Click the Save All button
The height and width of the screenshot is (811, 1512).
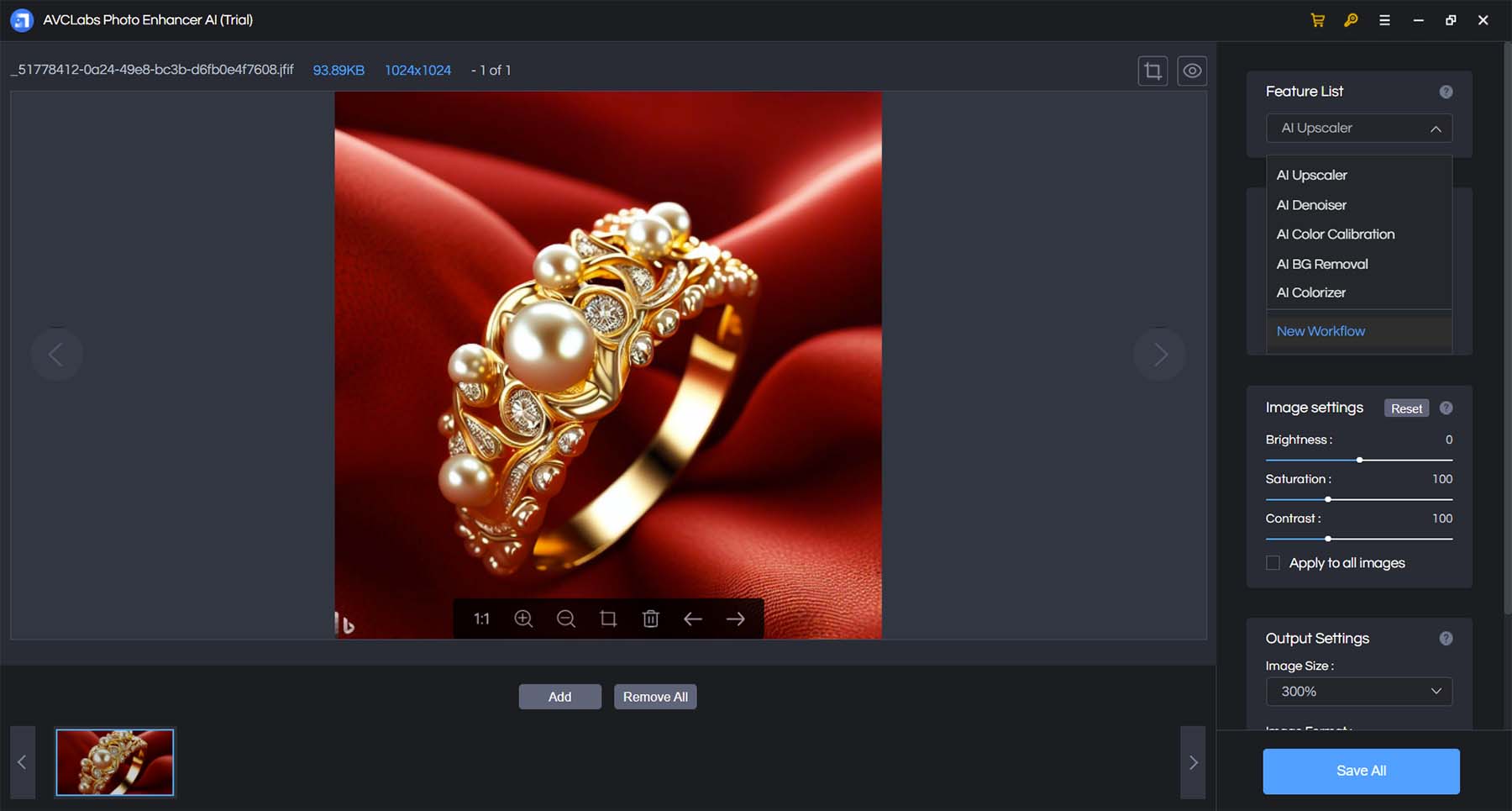(x=1361, y=772)
